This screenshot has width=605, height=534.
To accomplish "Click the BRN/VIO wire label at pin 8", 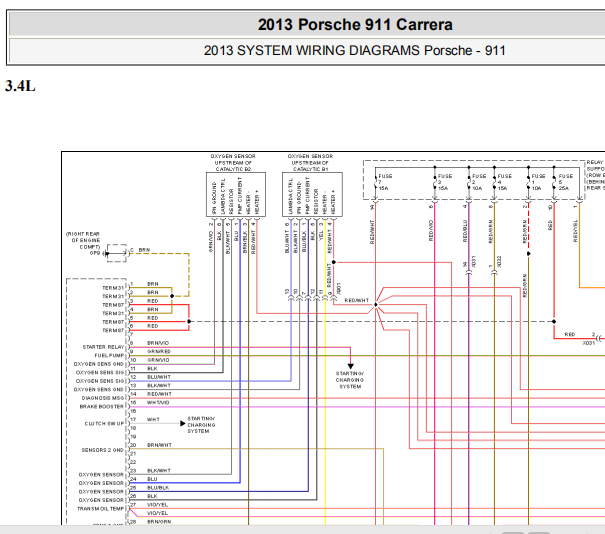I will coord(158,343).
